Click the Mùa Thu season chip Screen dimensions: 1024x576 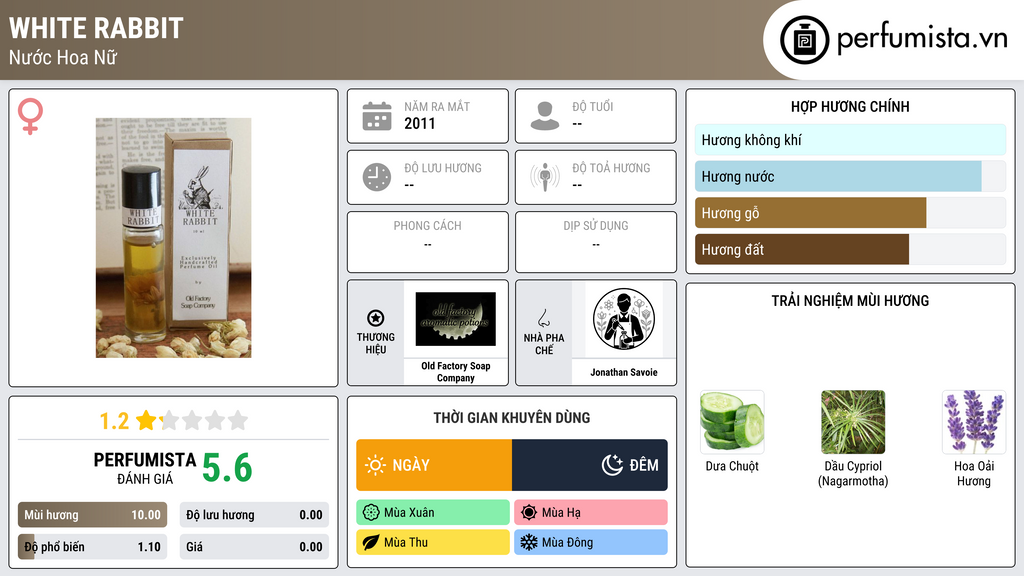pyautogui.click(x=432, y=542)
